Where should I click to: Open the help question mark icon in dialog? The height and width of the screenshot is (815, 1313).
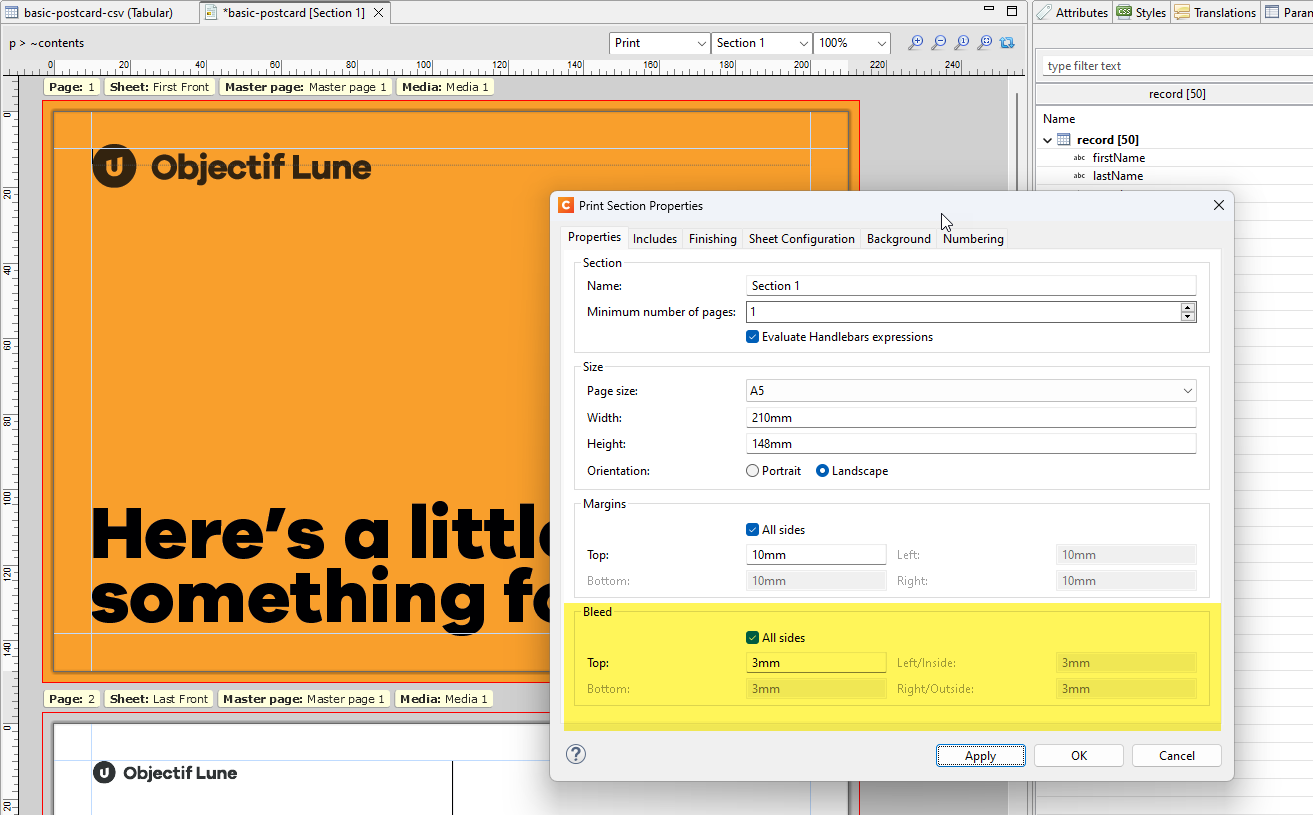[x=576, y=755]
